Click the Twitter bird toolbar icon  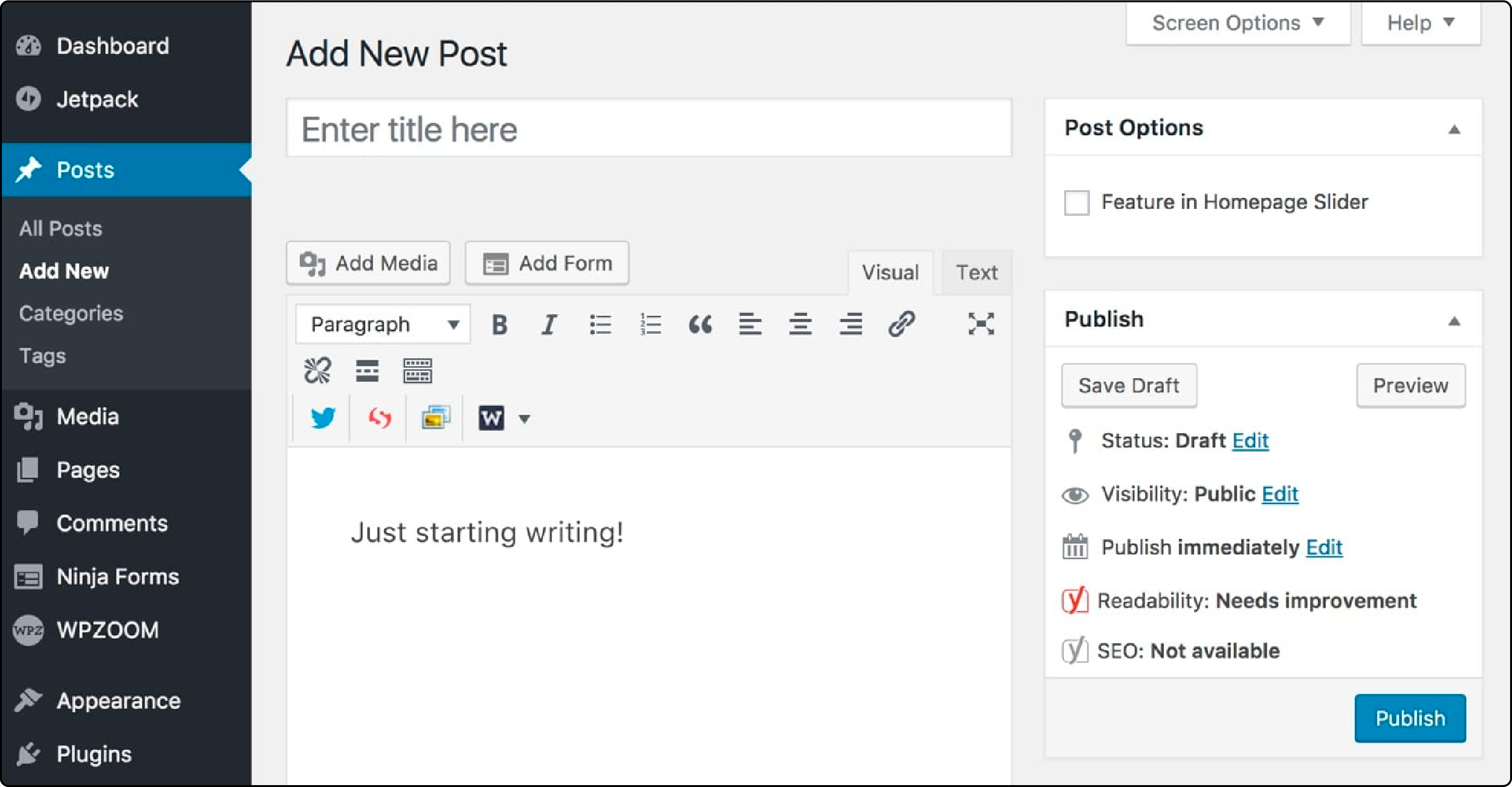point(323,418)
